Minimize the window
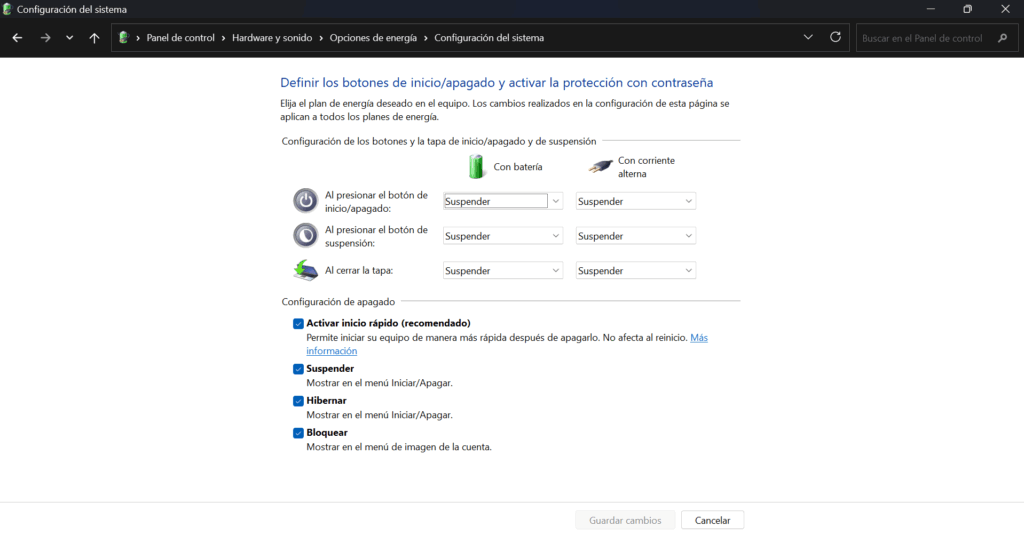 pos(931,9)
